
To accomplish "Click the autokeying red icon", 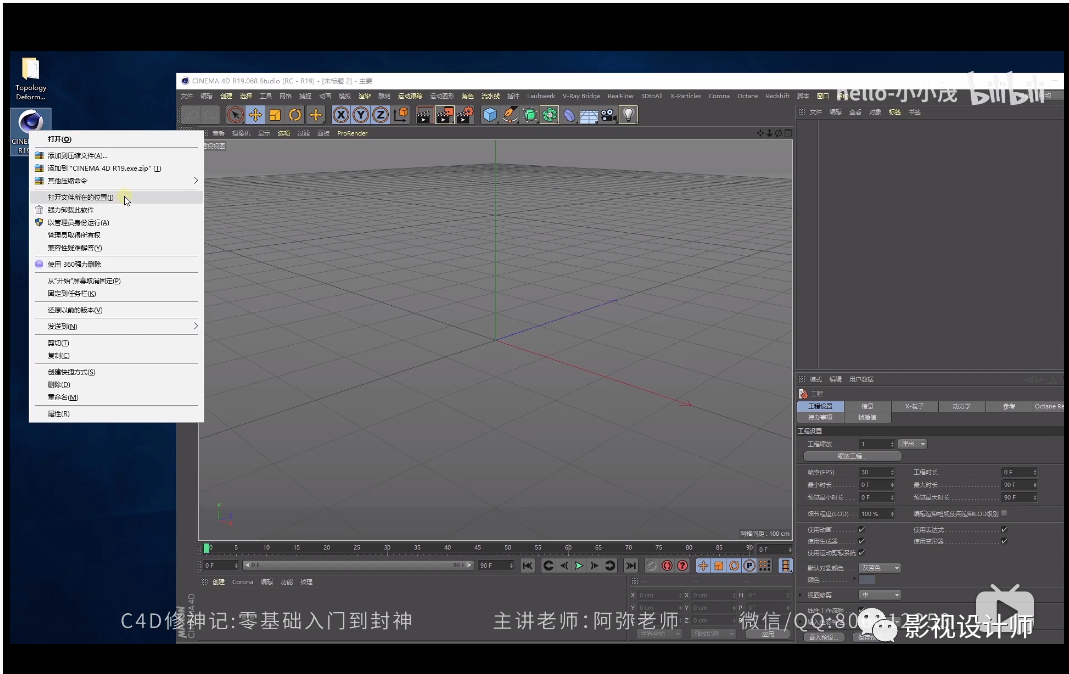I will pyautogui.click(x=682, y=566).
